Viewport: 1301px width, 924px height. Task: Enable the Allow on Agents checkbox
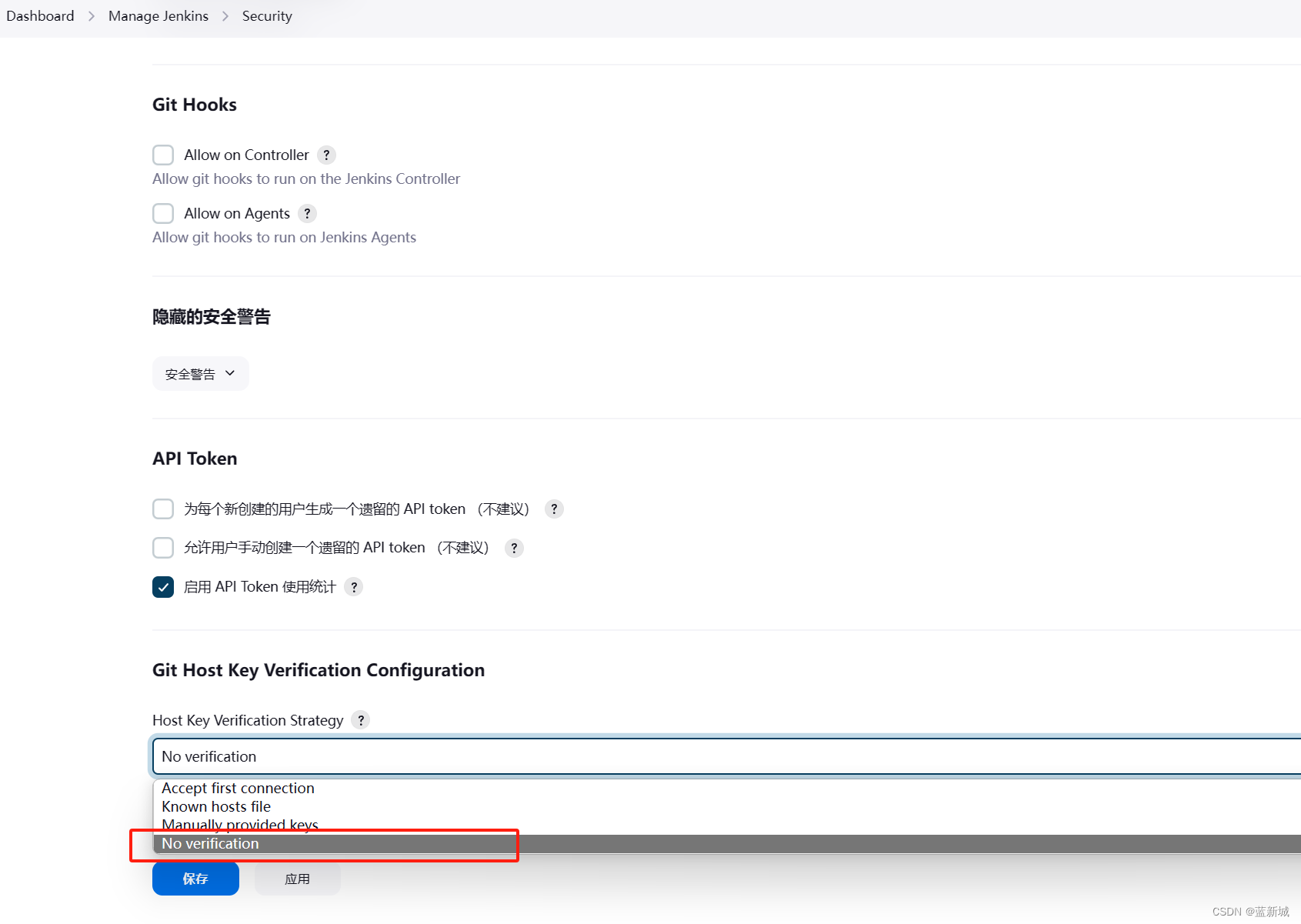click(x=163, y=213)
